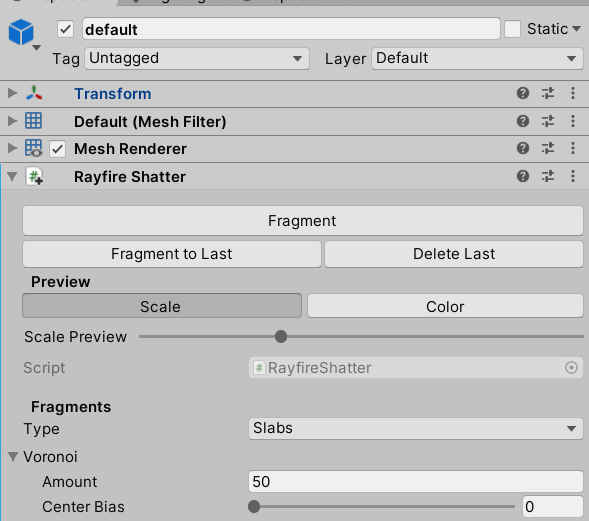Open Rayfire Shatter help icon
589x521 pixels.
coord(523,176)
